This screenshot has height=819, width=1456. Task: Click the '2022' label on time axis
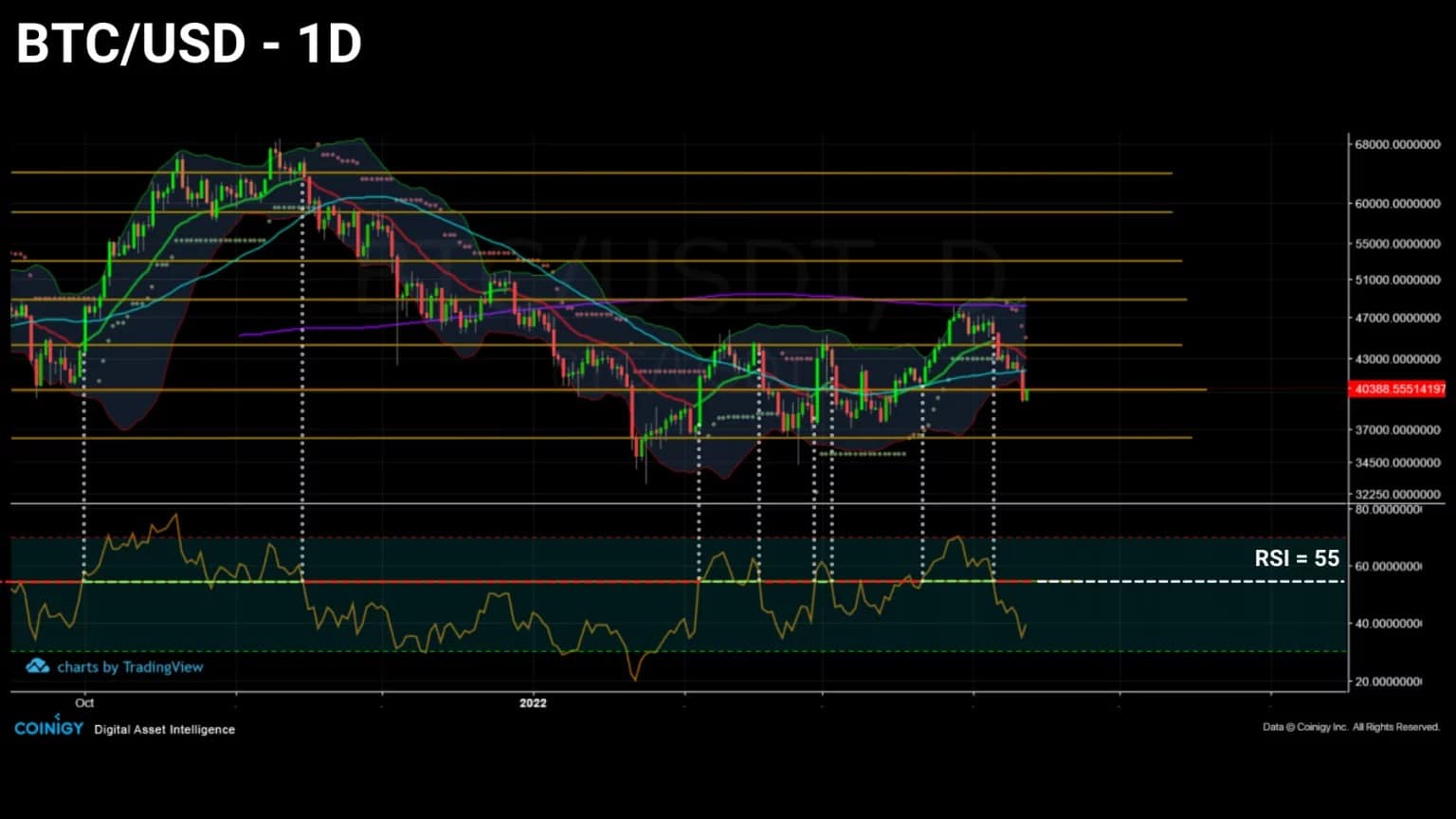pyautogui.click(x=533, y=703)
